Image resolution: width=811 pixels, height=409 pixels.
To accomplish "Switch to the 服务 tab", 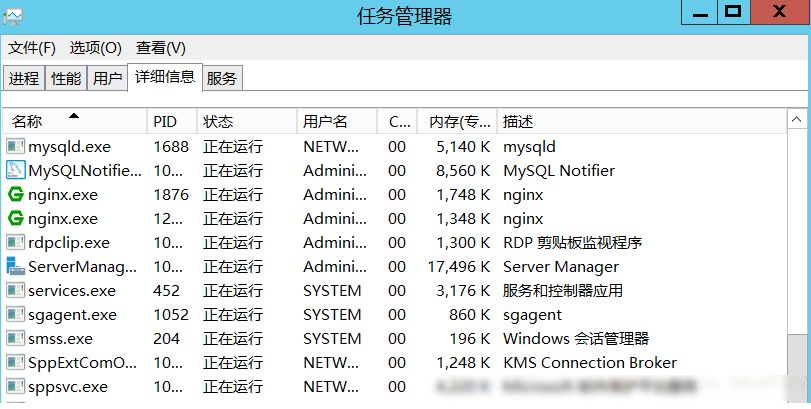I will (x=222, y=78).
